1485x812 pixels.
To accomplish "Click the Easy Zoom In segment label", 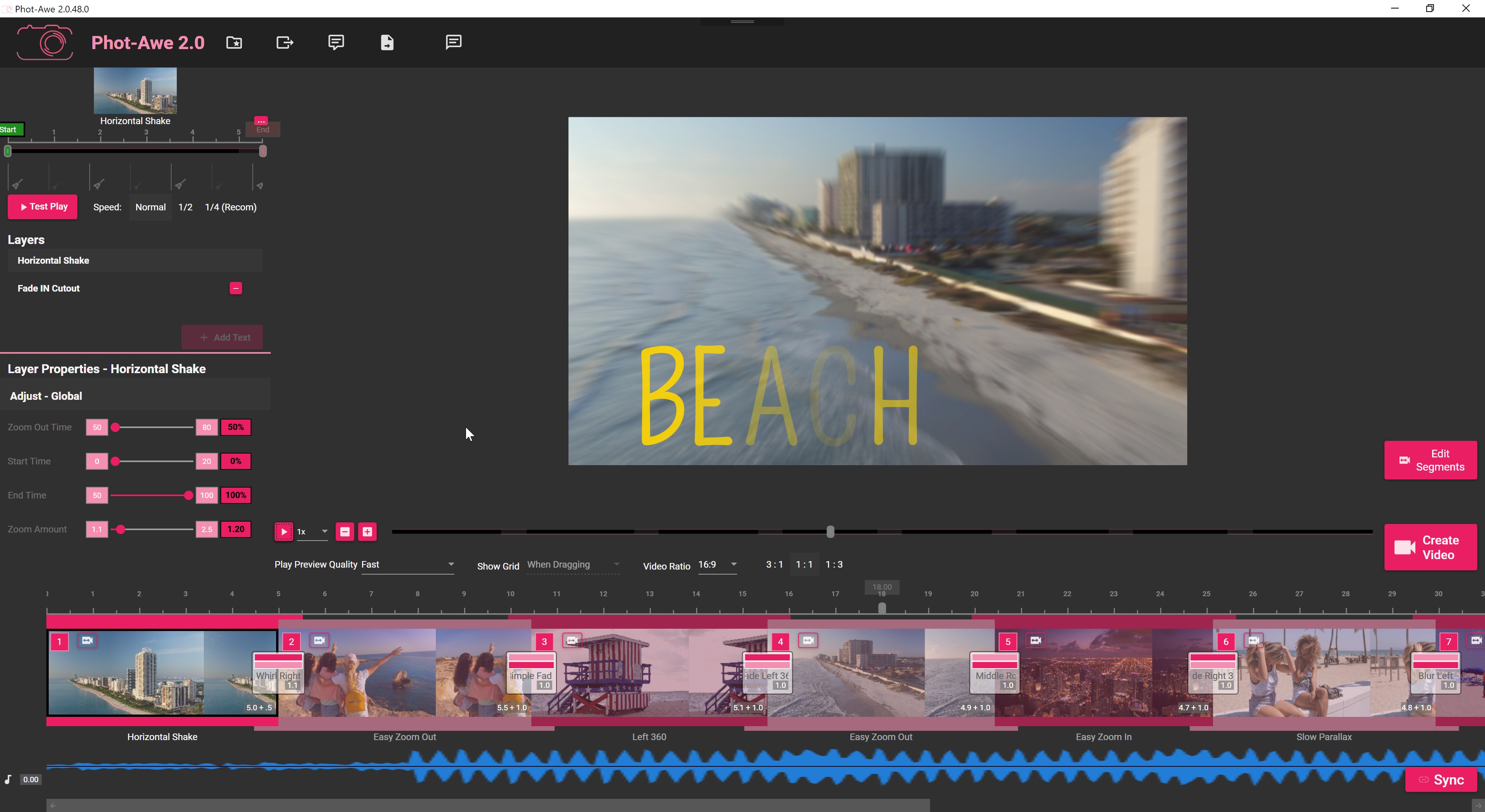I will [x=1103, y=737].
